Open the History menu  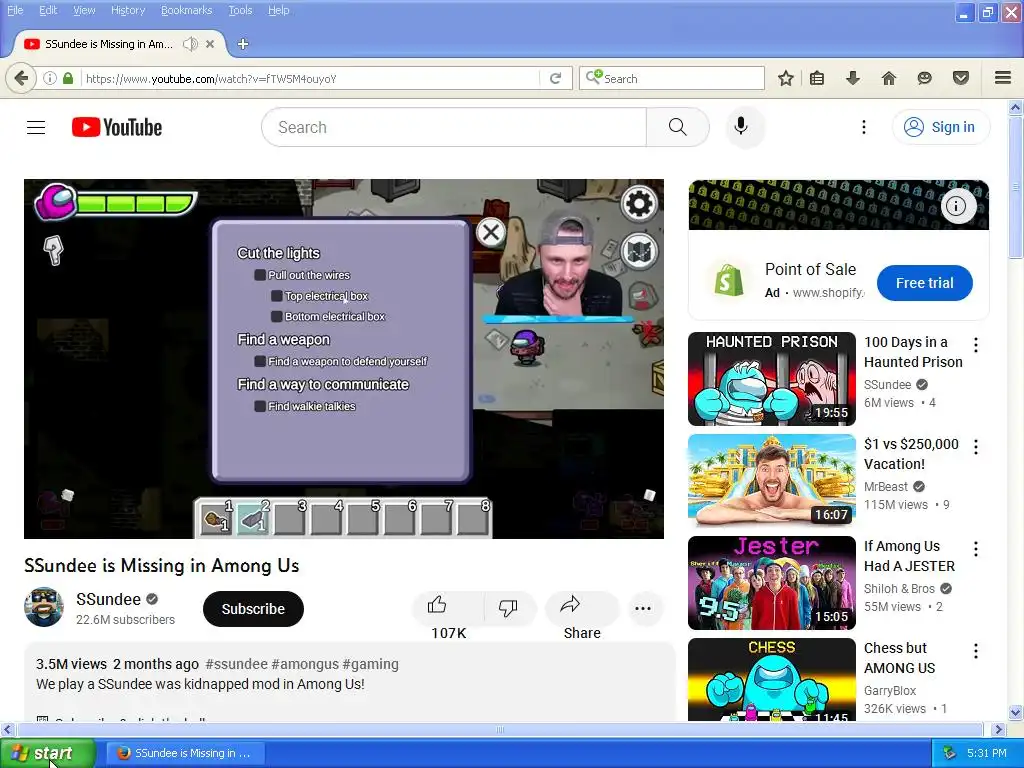pos(128,10)
